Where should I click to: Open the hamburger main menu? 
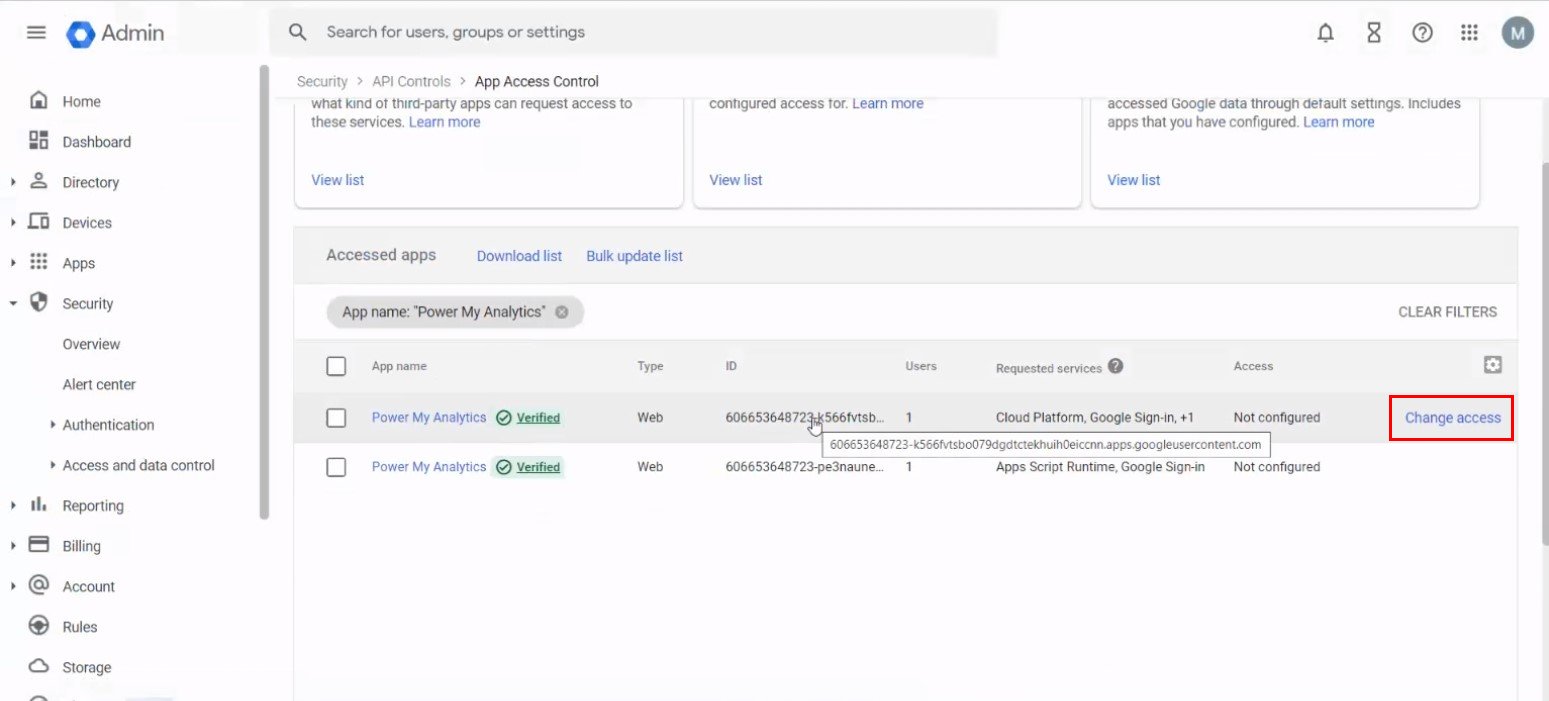[36, 33]
